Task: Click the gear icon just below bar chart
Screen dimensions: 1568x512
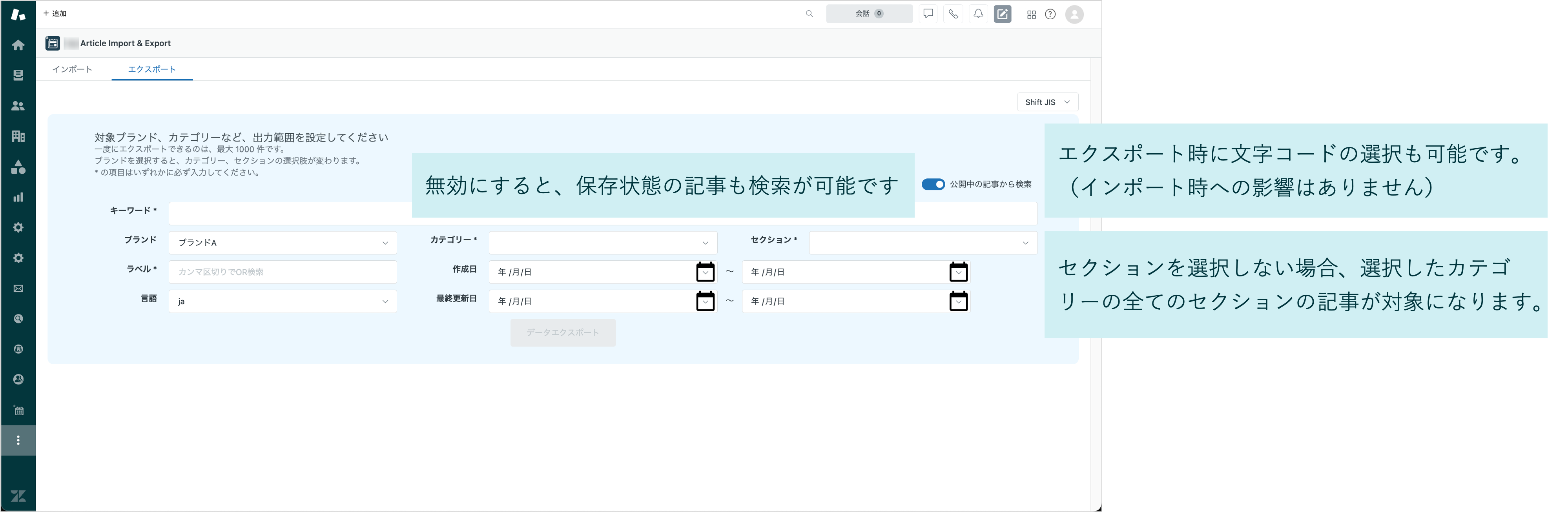Action: pyautogui.click(x=18, y=227)
